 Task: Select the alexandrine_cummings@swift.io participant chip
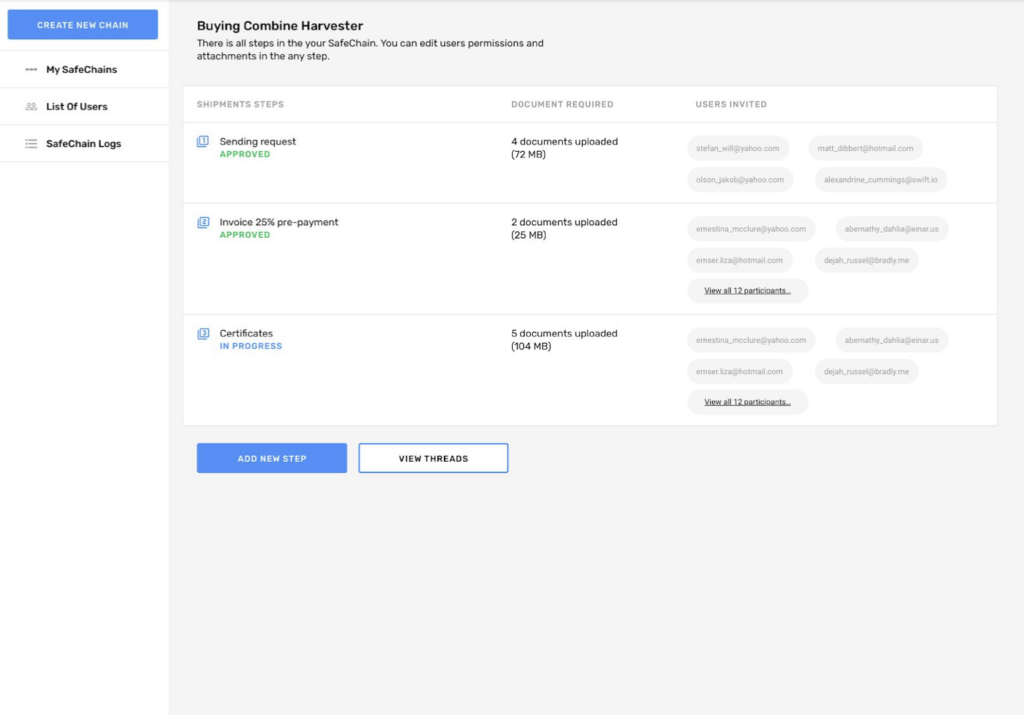(x=880, y=179)
